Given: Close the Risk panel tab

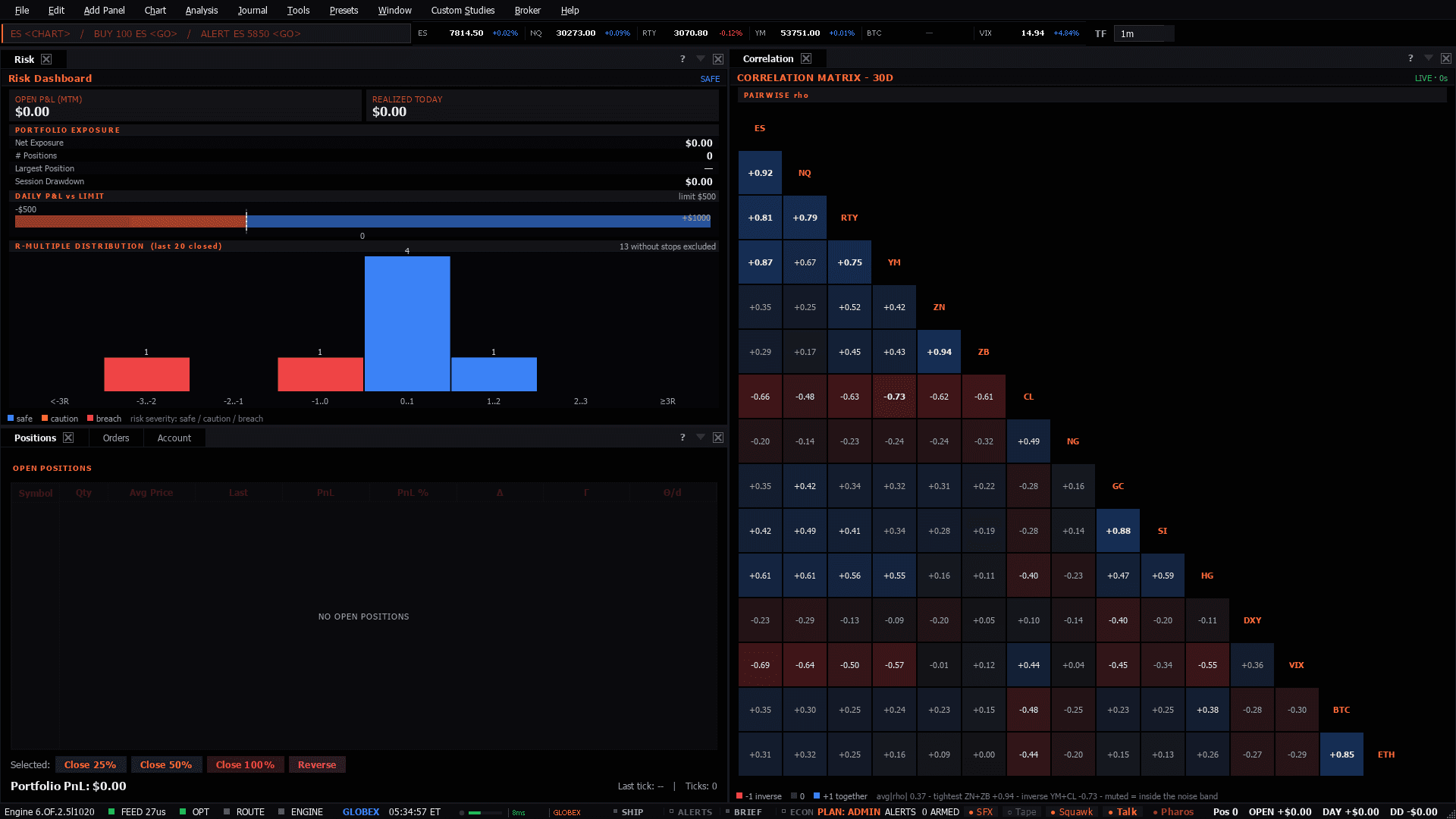Looking at the screenshot, I should [46, 59].
